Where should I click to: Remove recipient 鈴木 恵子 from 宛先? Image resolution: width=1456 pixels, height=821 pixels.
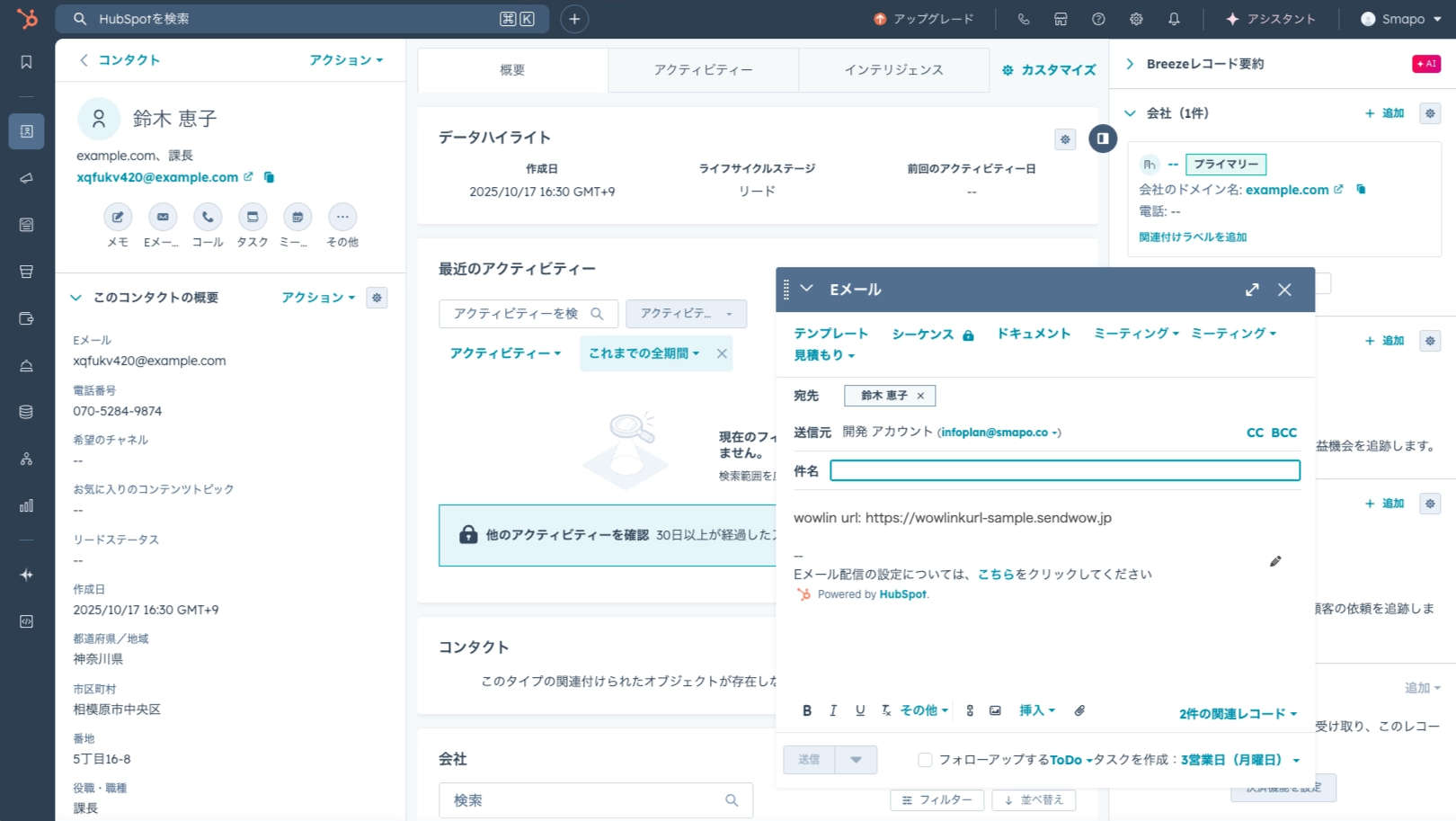click(920, 396)
